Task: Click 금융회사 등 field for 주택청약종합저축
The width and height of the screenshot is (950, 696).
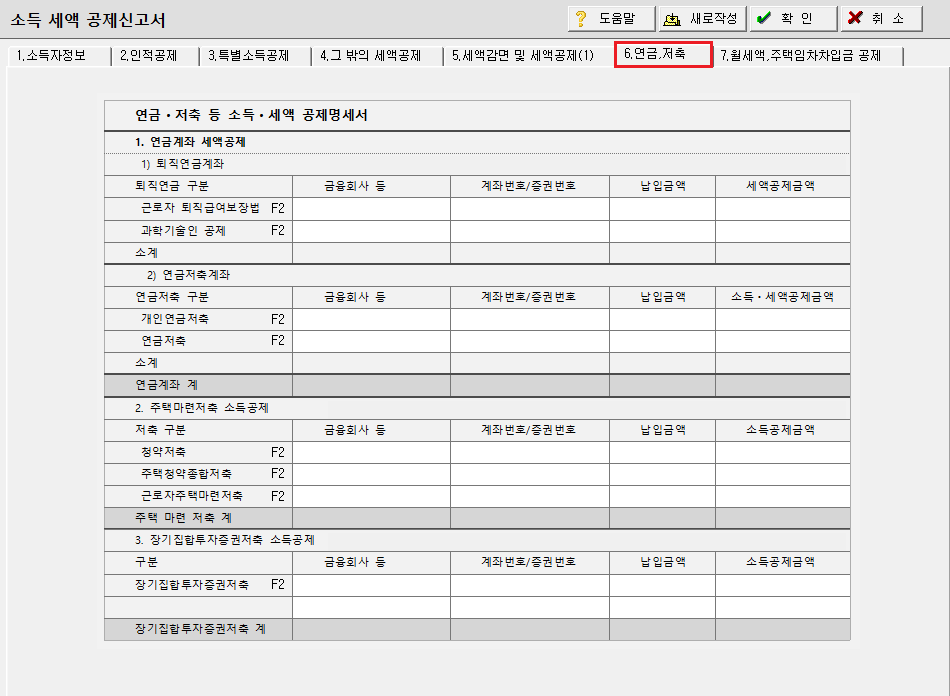Action: coord(371,475)
